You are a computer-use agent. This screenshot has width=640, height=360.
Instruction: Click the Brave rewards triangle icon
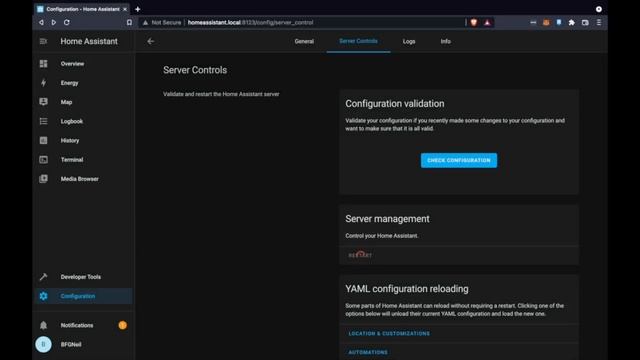tap(487, 22)
